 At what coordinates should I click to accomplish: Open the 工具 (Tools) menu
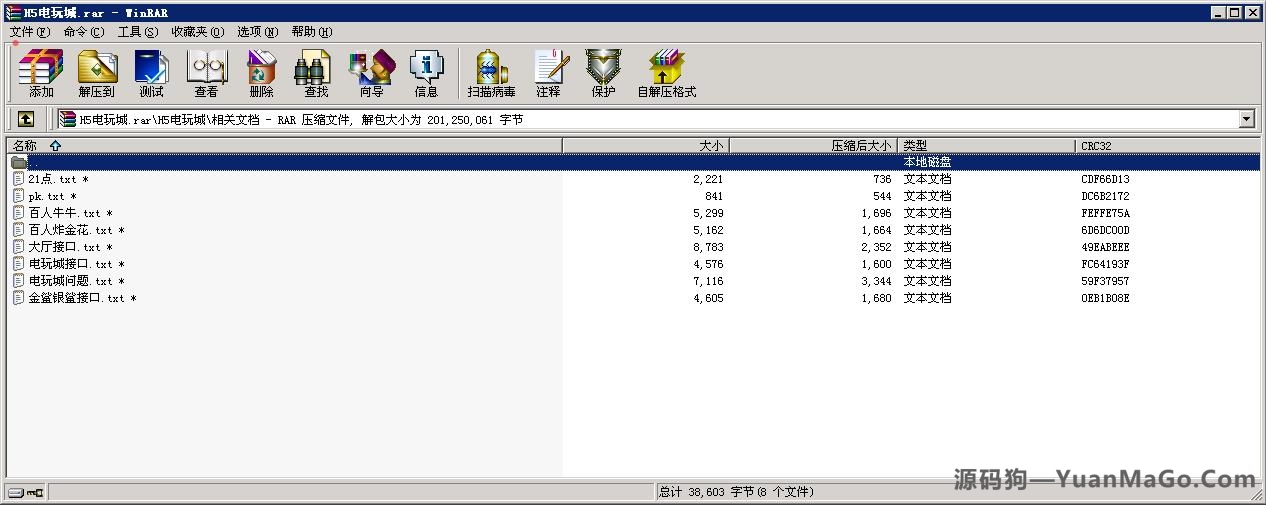[137, 32]
